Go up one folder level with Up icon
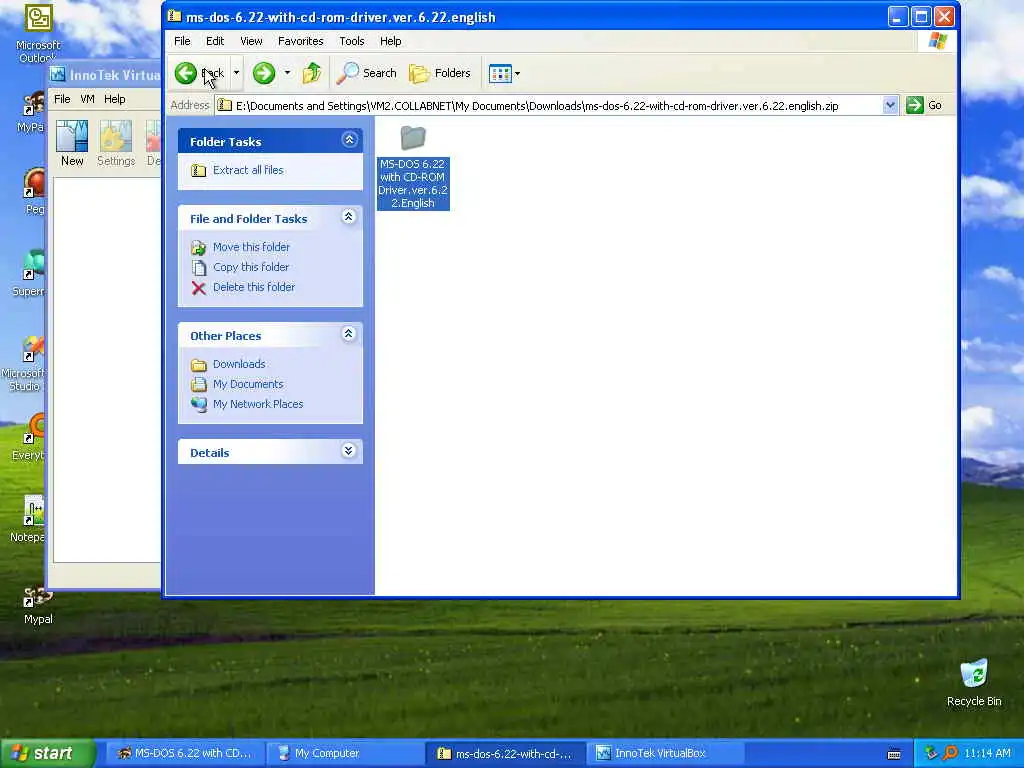Image resolution: width=1024 pixels, height=768 pixels. click(x=312, y=73)
